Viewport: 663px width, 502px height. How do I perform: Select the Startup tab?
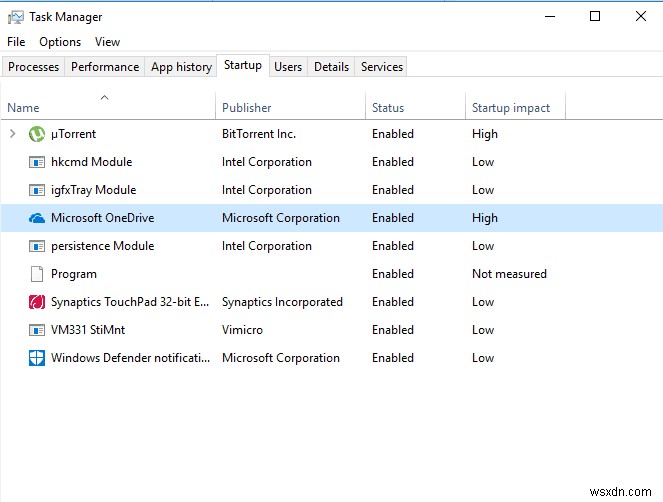(243, 65)
